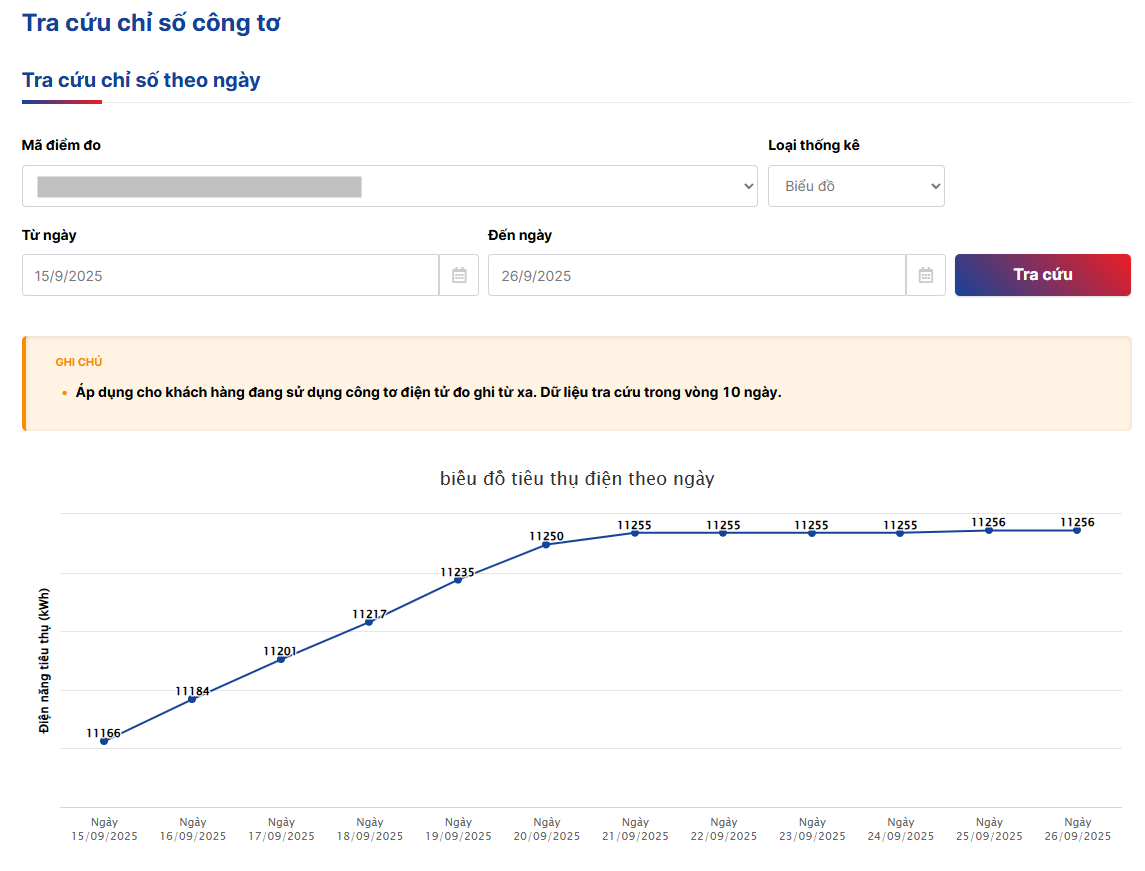Click the last chart point labeled 11256

[x=1075, y=532]
